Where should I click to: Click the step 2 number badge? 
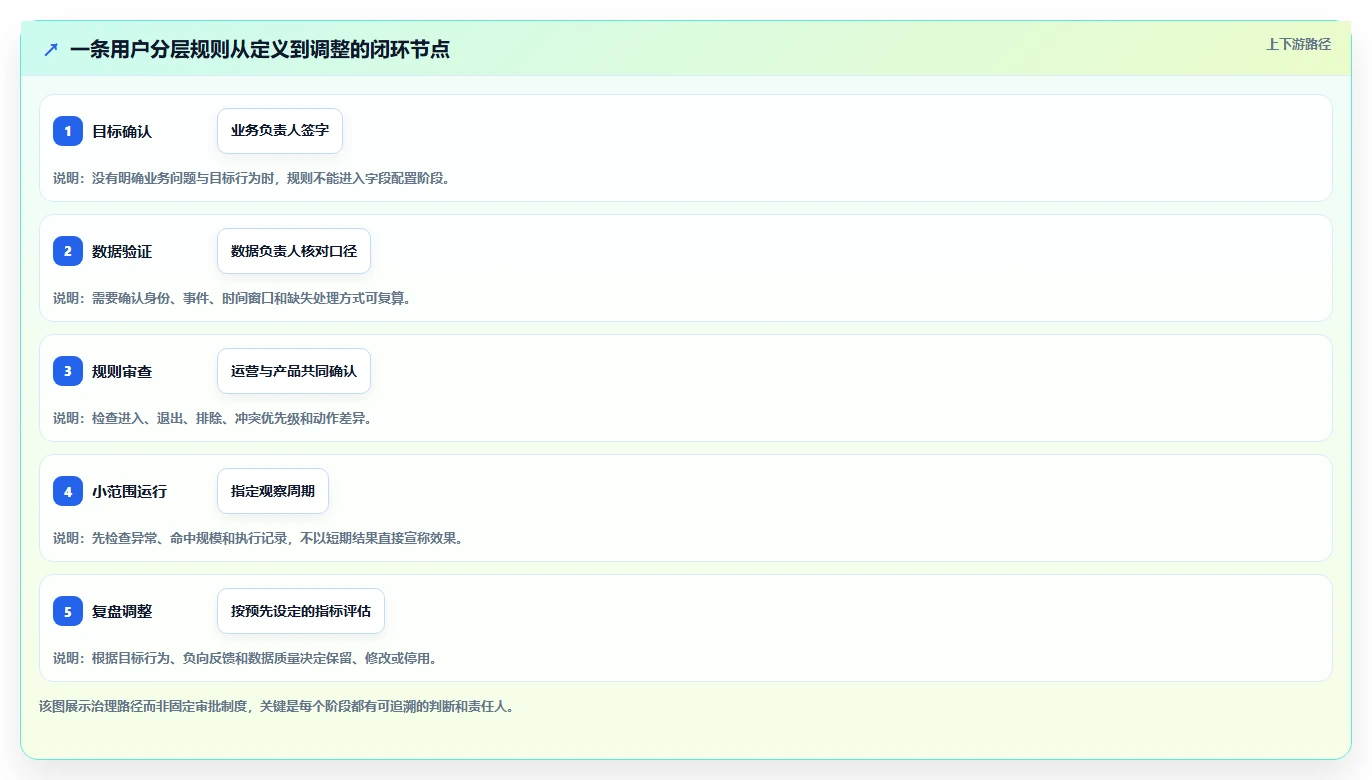click(68, 251)
